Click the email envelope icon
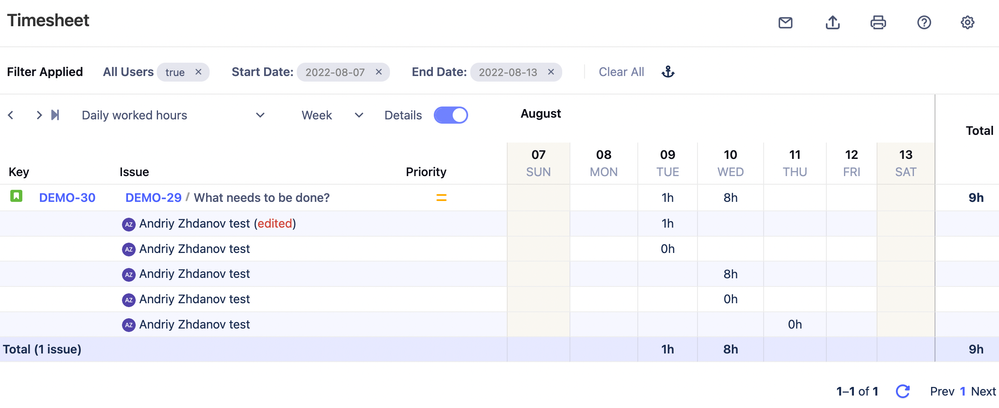This screenshot has height=408, width=999. (x=786, y=23)
